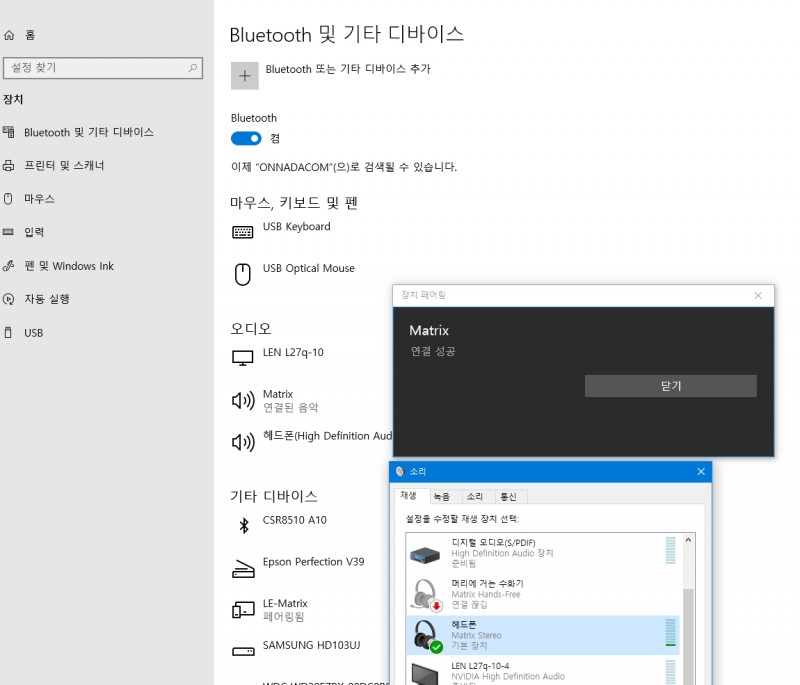This screenshot has height=685, width=800.
Task: Turn off the Bluetooth toggle switch
Action: coord(246,138)
